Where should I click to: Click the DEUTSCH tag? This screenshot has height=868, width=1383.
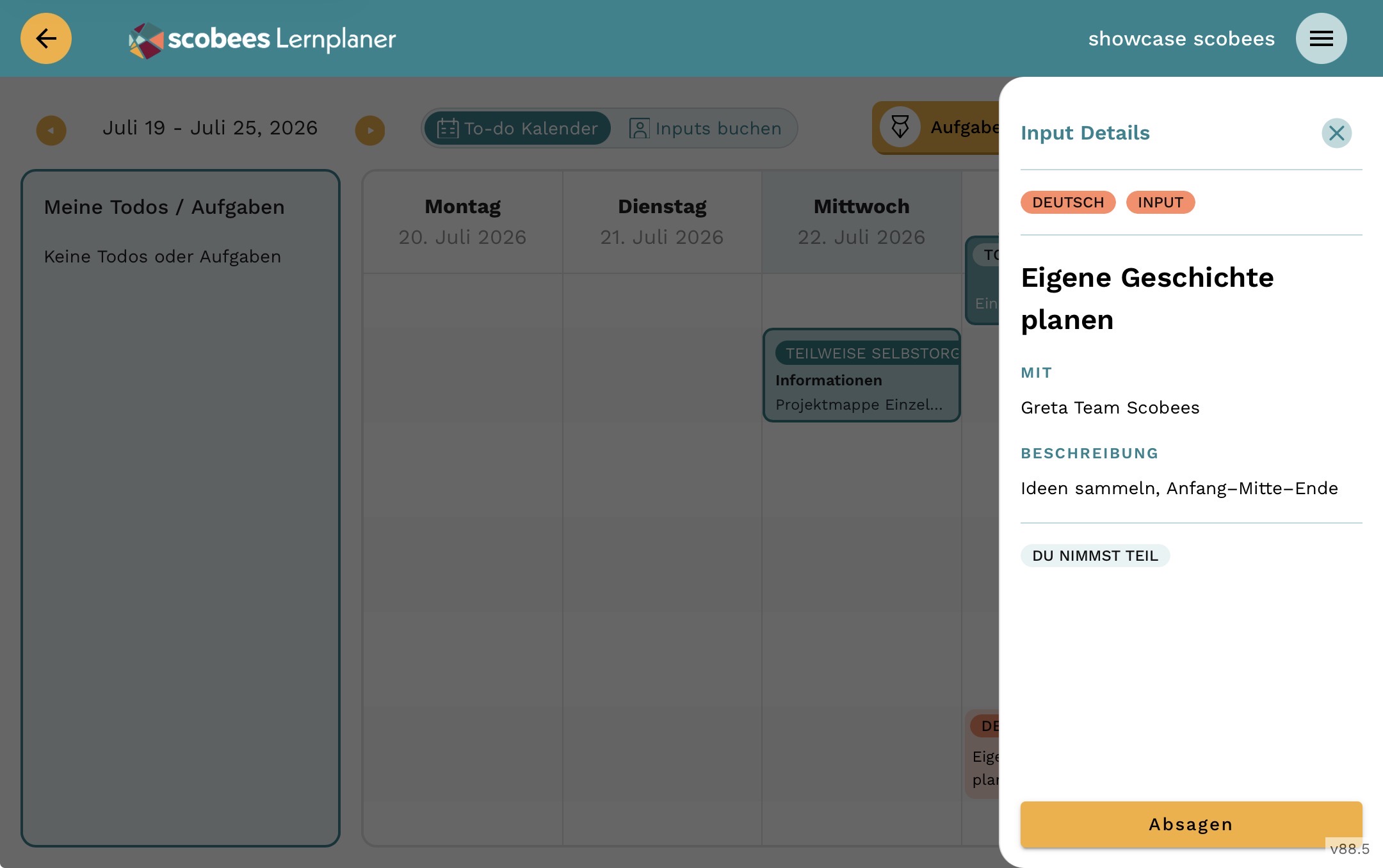(x=1068, y=202)
